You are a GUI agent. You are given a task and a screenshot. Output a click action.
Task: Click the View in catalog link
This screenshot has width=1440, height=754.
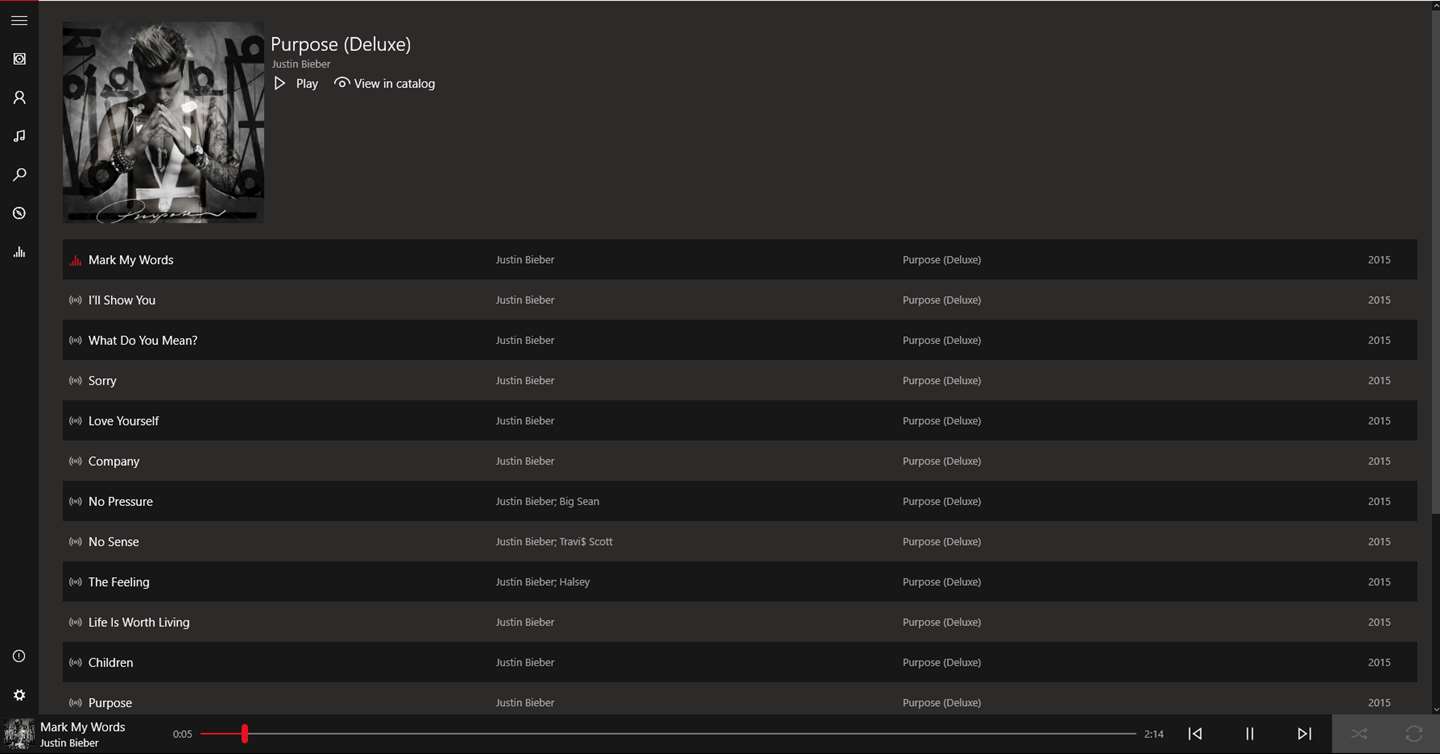pos(385,84)
